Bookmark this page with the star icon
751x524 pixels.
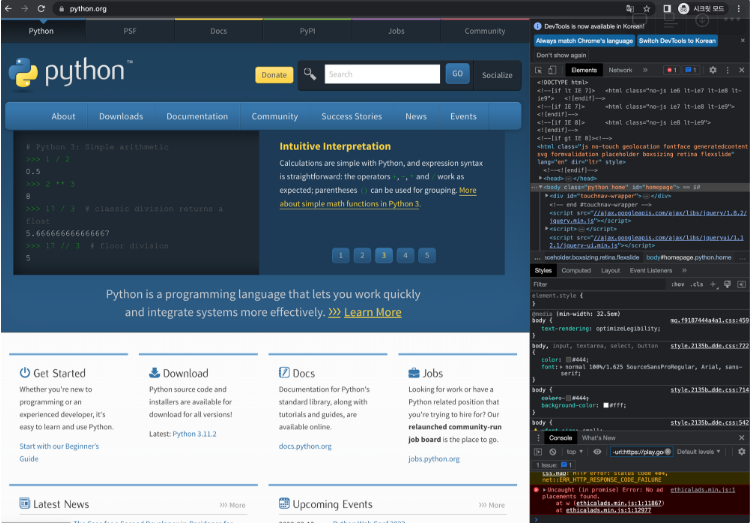click(647, 9)
